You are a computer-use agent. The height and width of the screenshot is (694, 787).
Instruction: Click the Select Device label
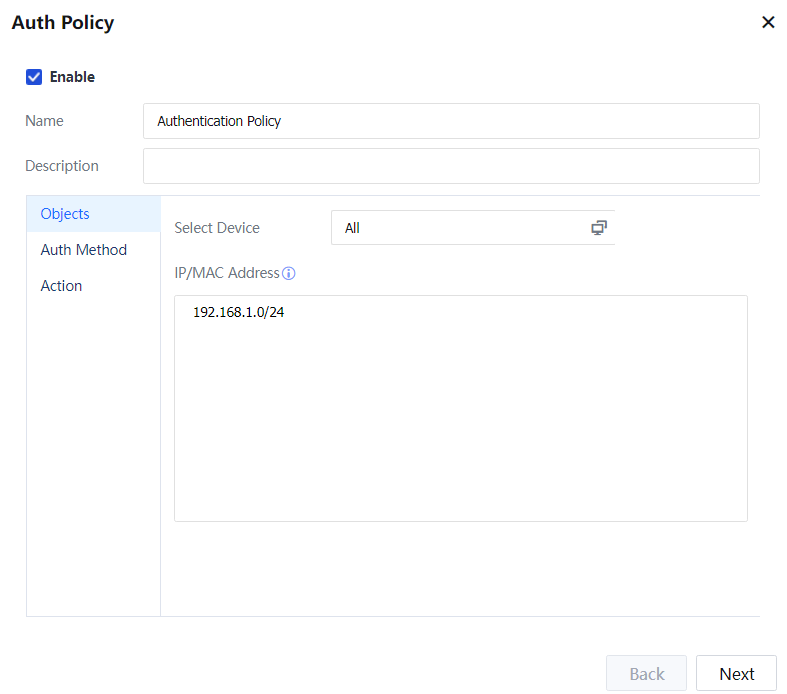click(217, 228)
